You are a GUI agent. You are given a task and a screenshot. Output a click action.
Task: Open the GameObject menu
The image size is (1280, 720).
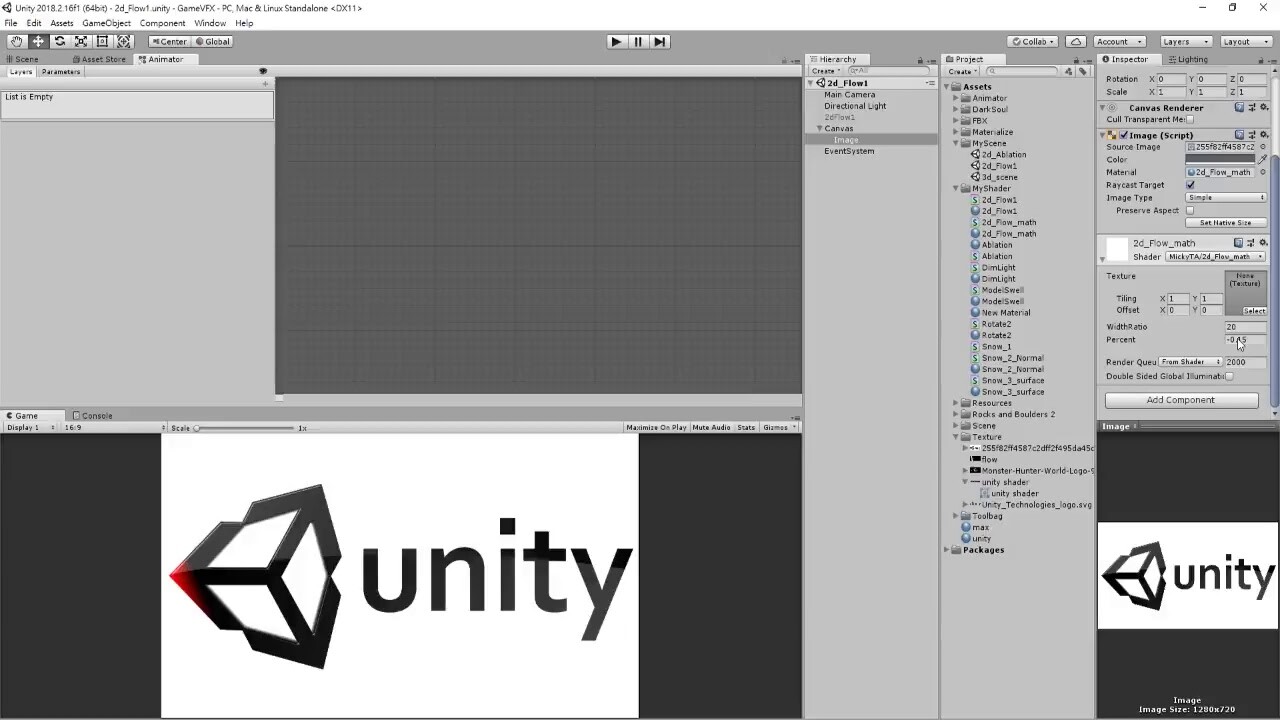(x=106, y=23)
